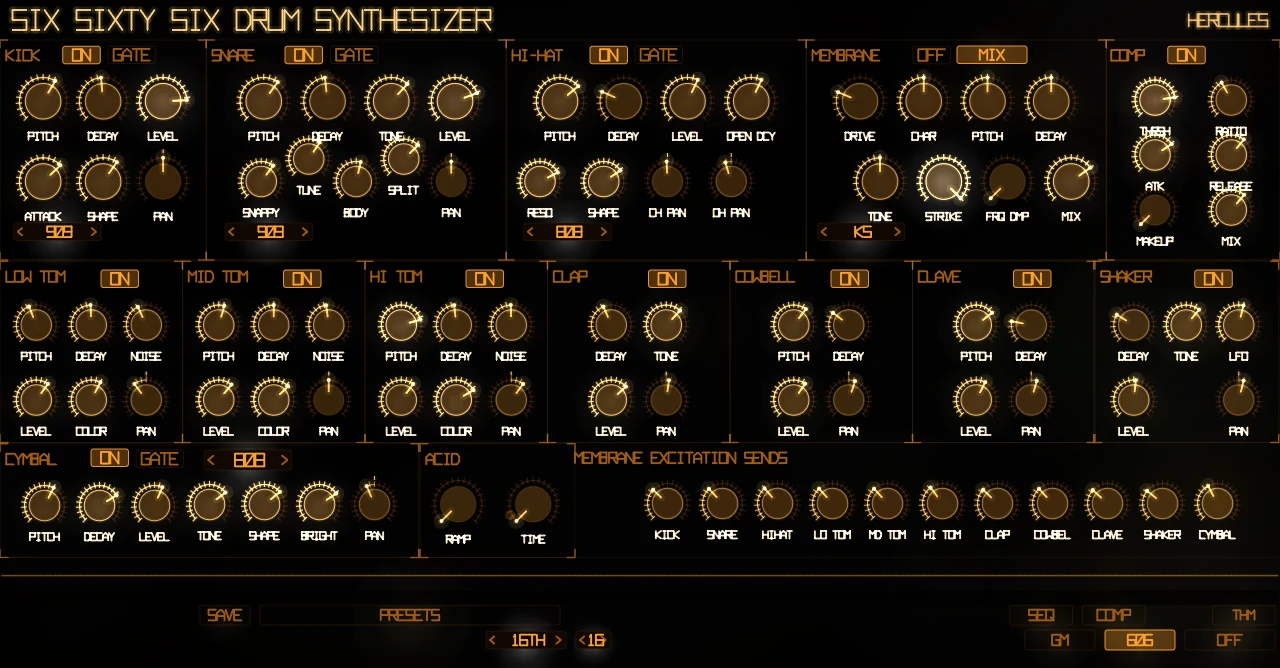Toggle the CLAP ON switch
This screenshot has height=668, width=1280.
click(x=667, y=278)
